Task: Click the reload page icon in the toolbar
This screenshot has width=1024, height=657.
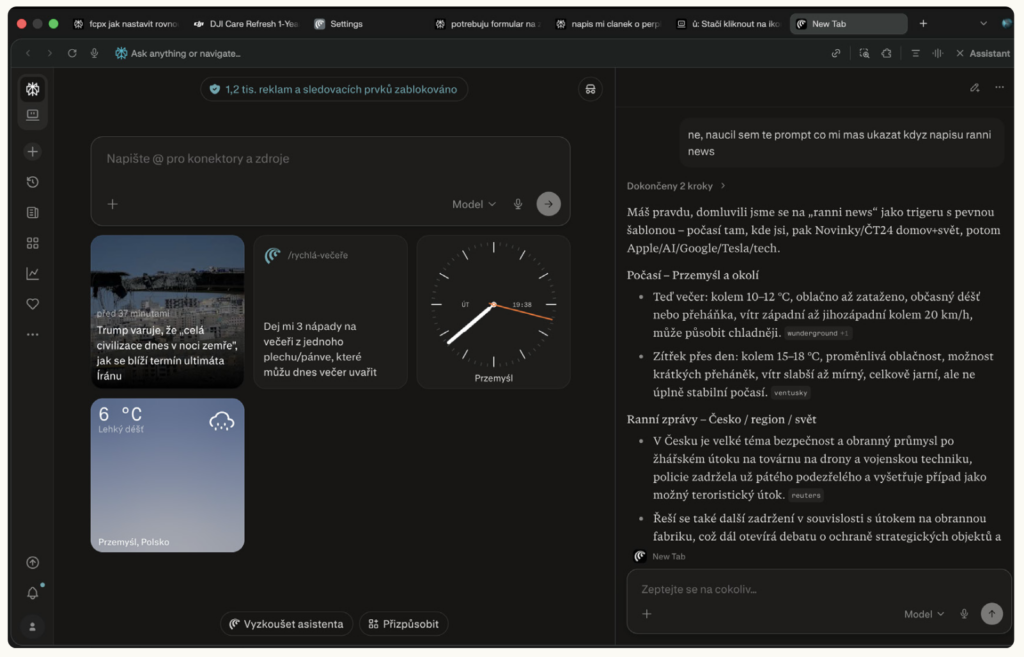Action: click(72, 53)
